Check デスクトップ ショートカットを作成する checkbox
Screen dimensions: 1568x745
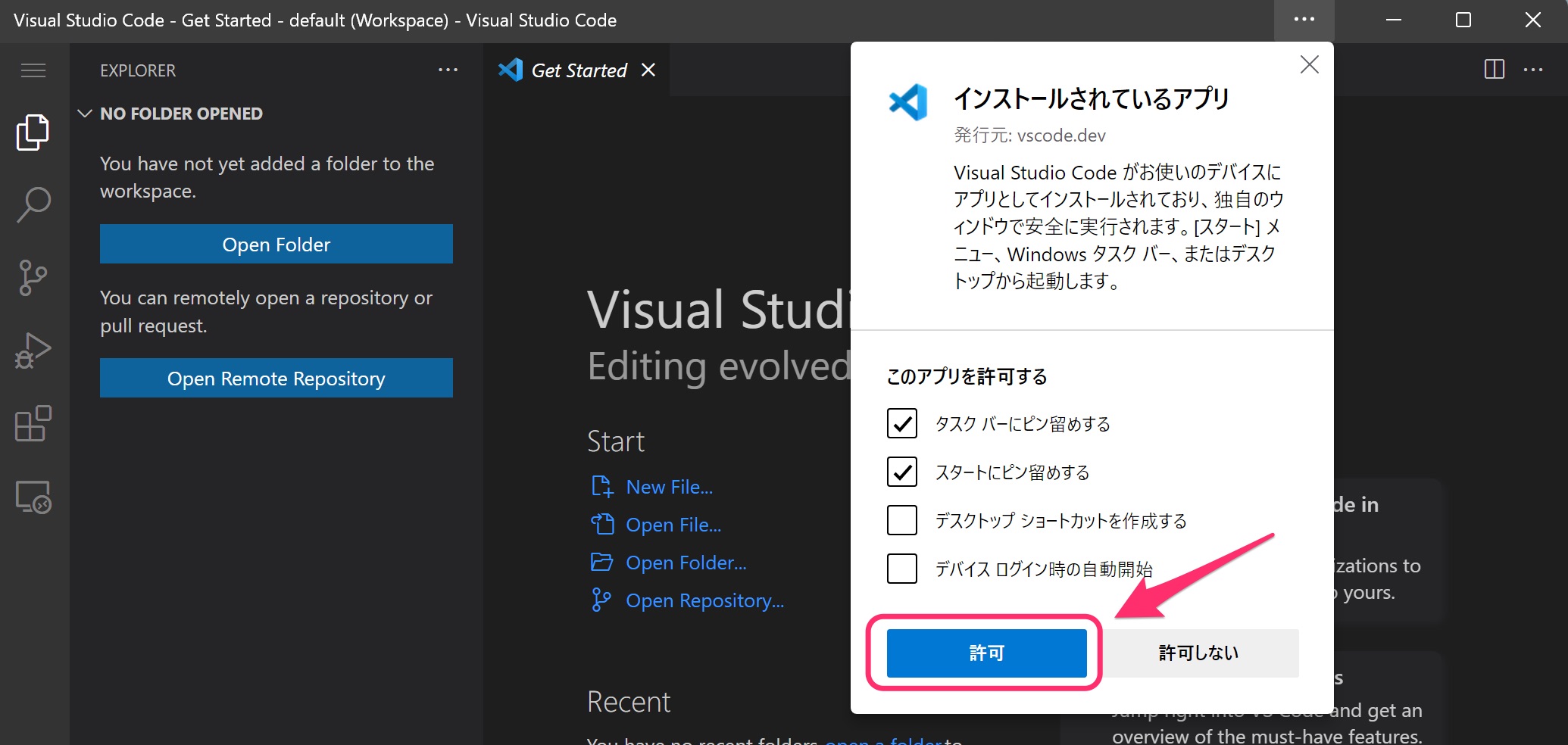point(902,520)
